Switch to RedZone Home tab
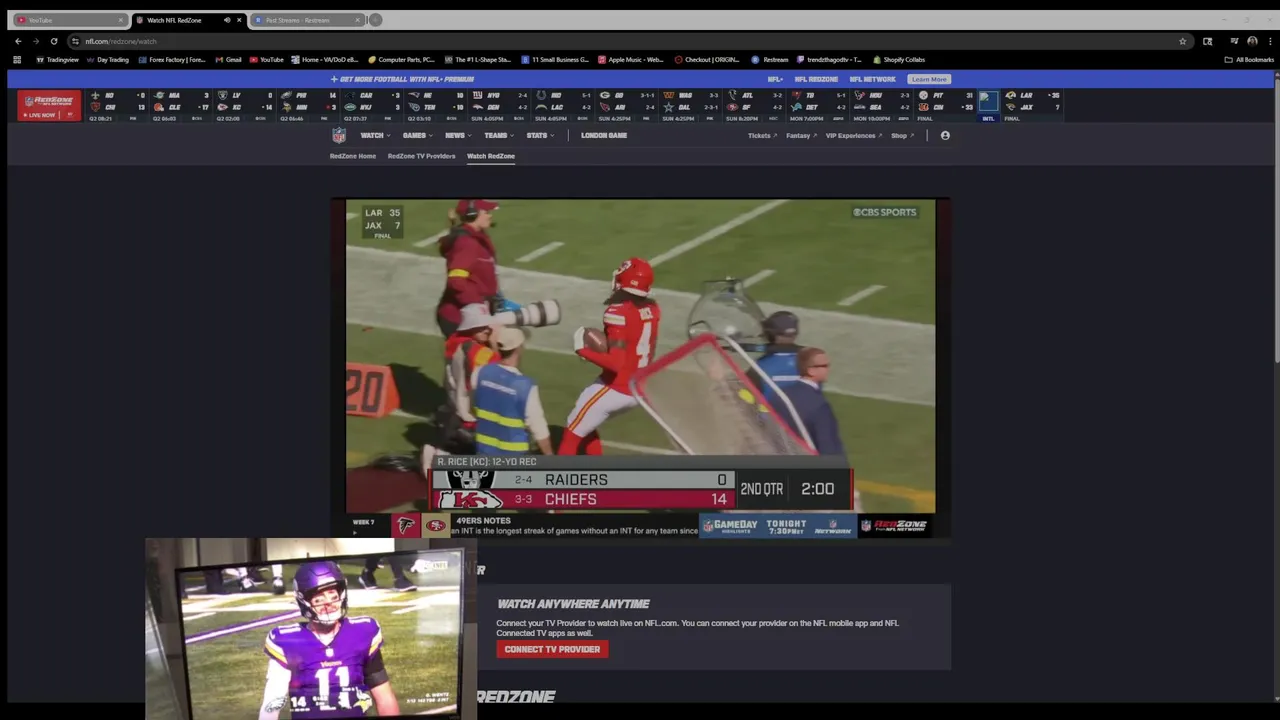1280x720 pixels. tap(353, 156)
